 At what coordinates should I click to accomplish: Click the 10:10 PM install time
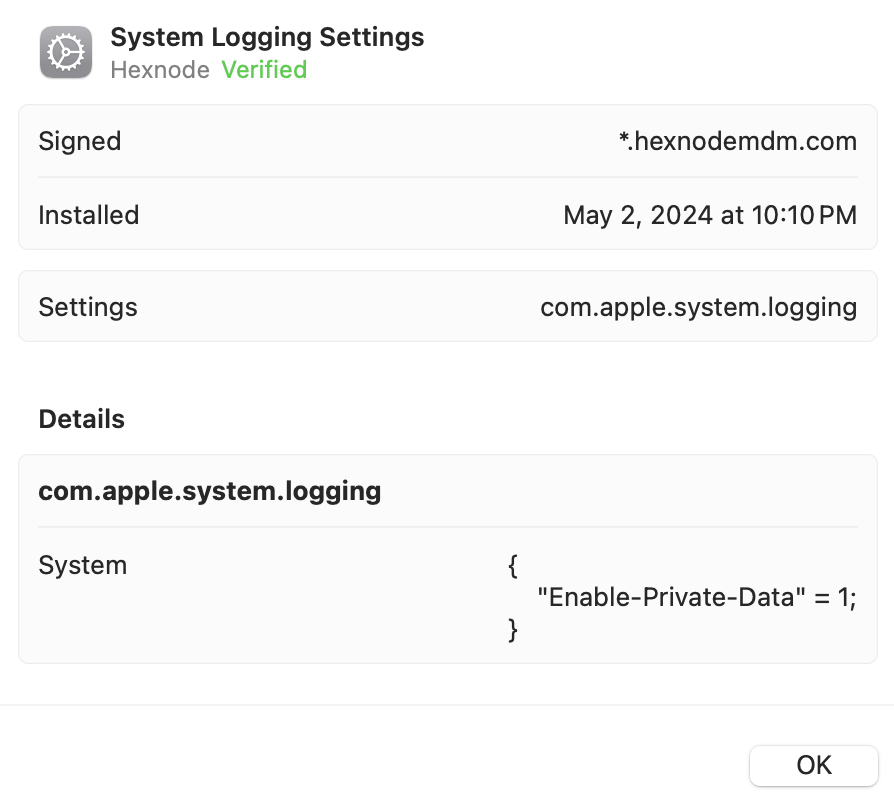(x=804, y=215)
